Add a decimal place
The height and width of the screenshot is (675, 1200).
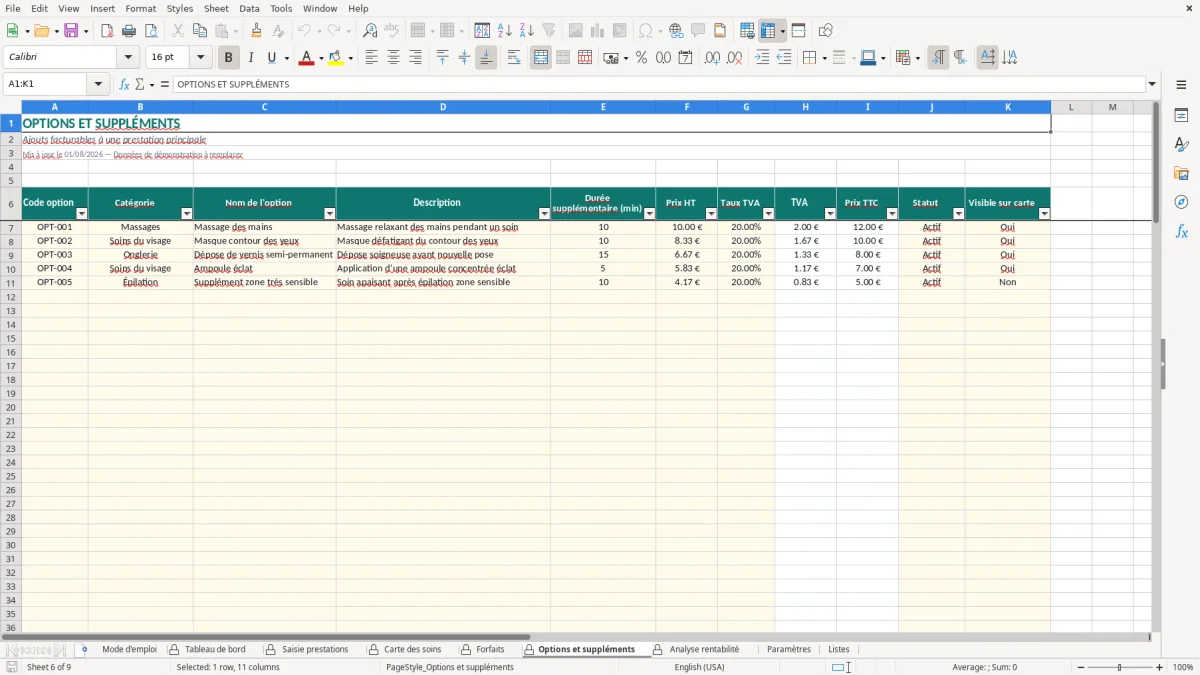click(x=712, y=58)
